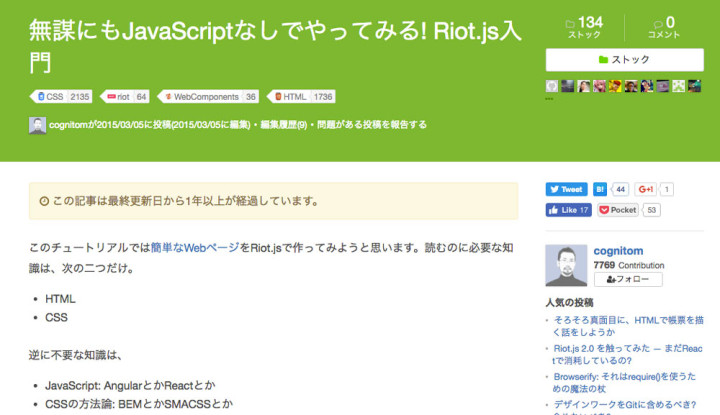Click the ストック button
The width and height of the screenshot is (720, 415).
tap(624, 60)
